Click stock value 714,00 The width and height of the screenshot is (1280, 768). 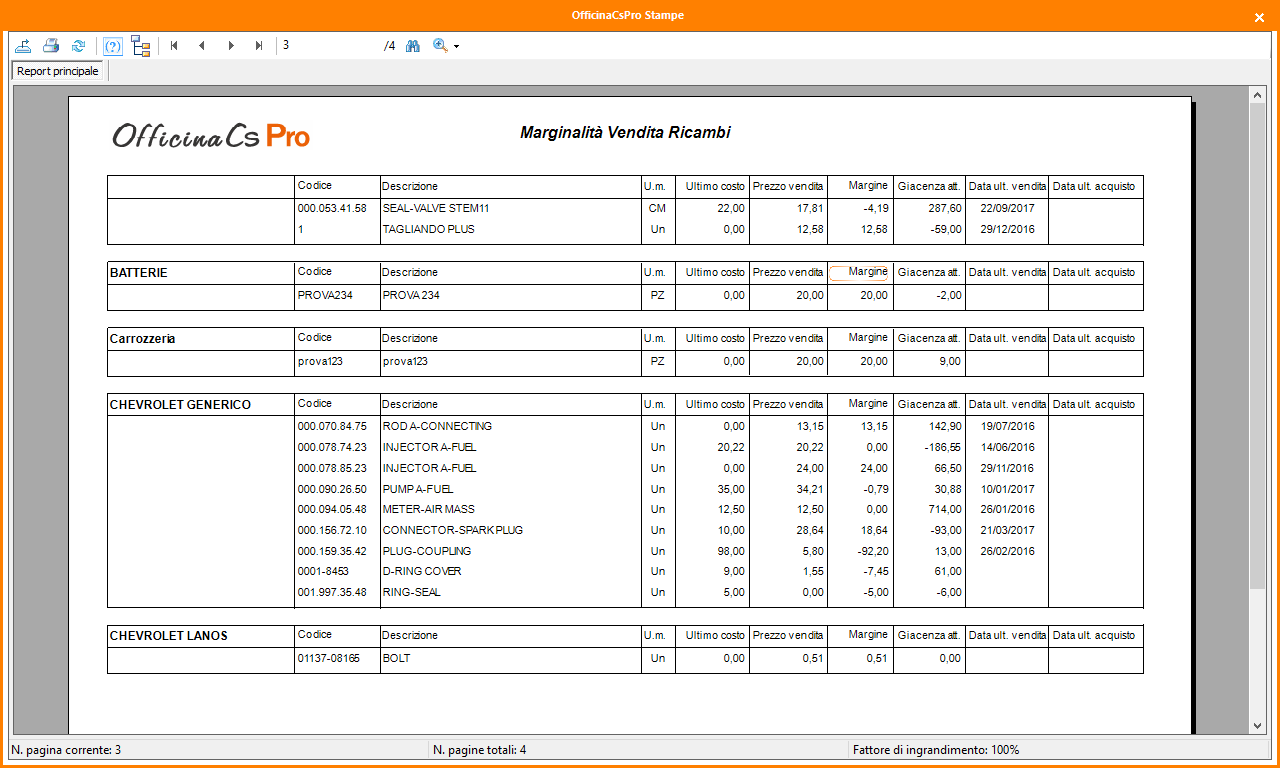(x=945, y=510)
